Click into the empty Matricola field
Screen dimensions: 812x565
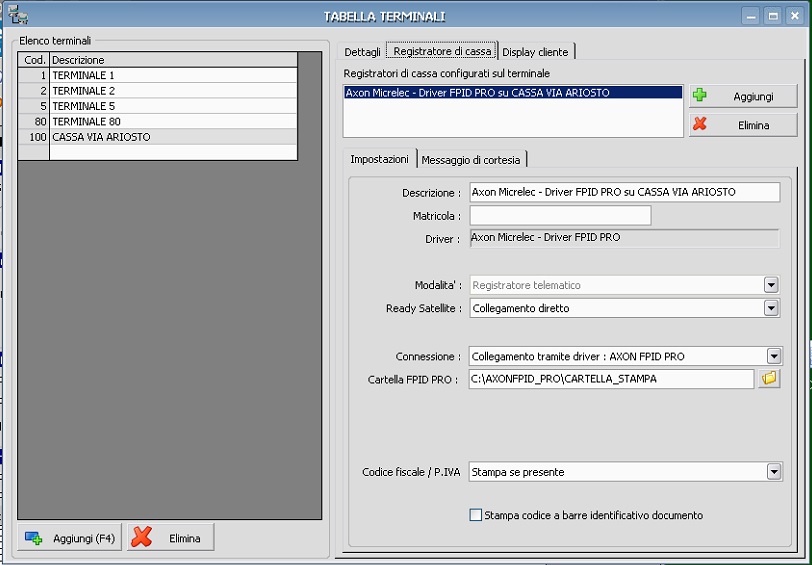pos(560,215)
